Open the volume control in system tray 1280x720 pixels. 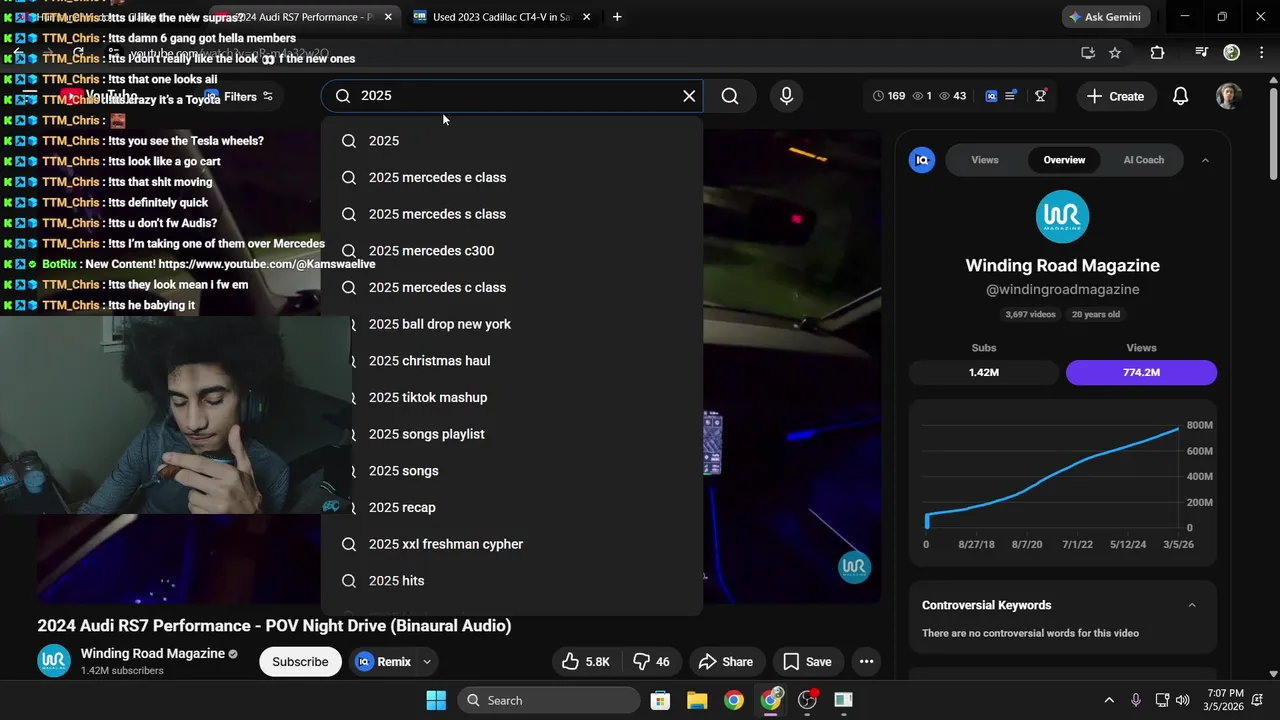point(1183,700)
